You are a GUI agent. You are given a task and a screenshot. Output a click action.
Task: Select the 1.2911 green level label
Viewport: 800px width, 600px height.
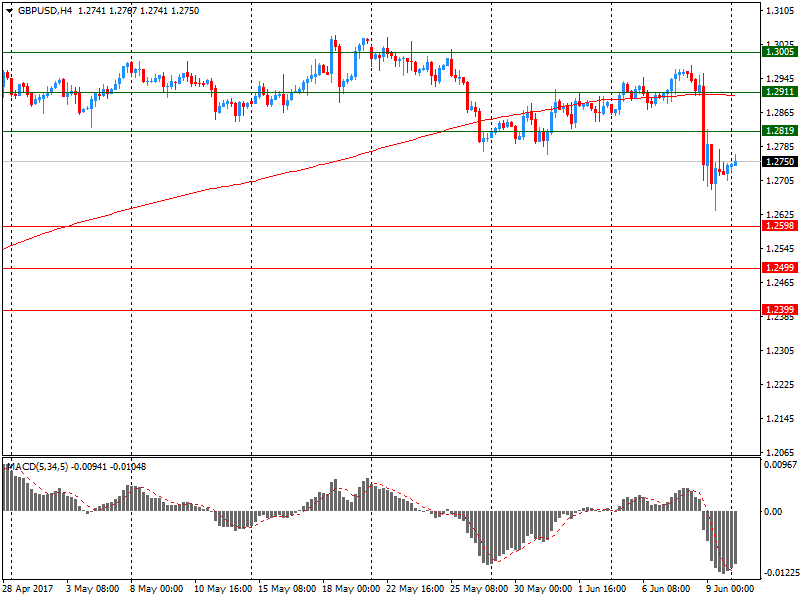point(779,92)
